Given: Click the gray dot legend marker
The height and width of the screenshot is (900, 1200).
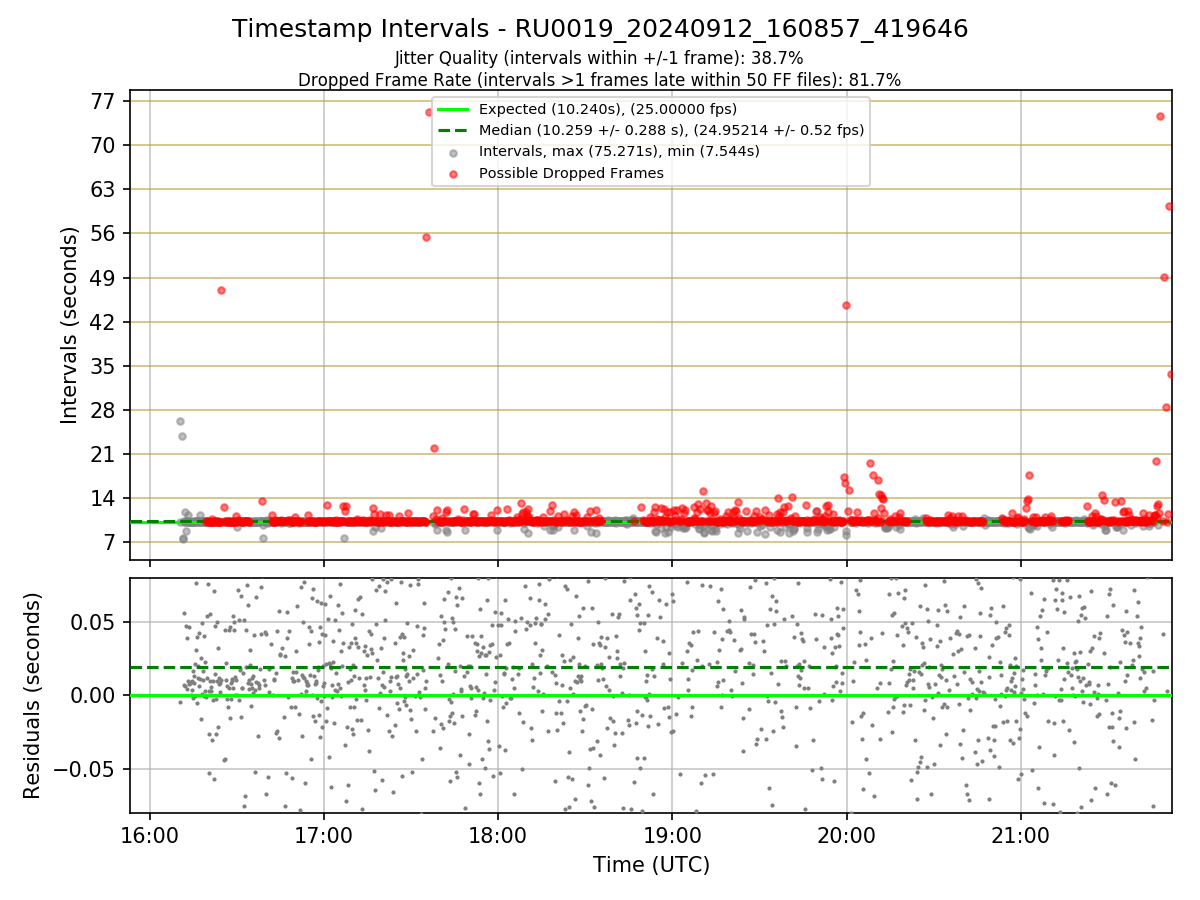Looking at the screenshot, I should click(454, 152).
